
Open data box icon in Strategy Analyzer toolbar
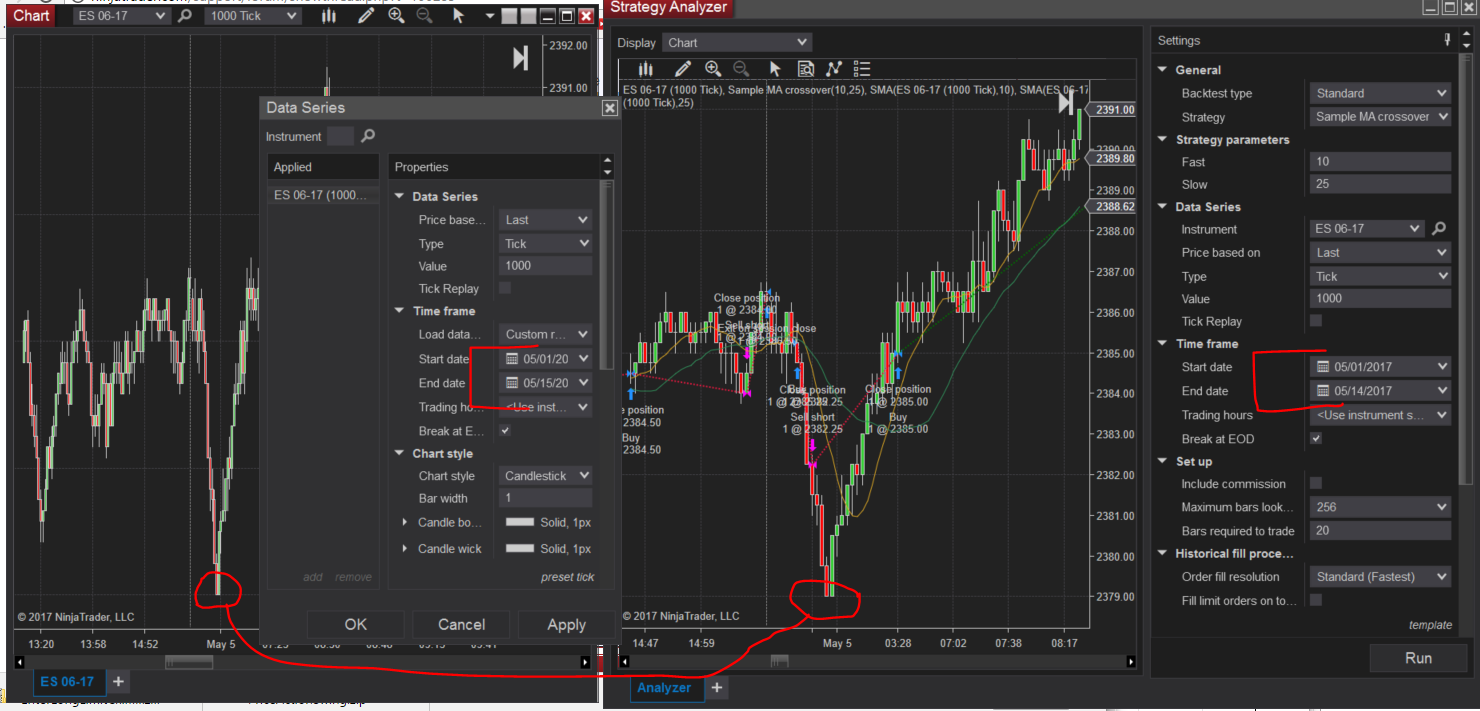pos(805,69)
